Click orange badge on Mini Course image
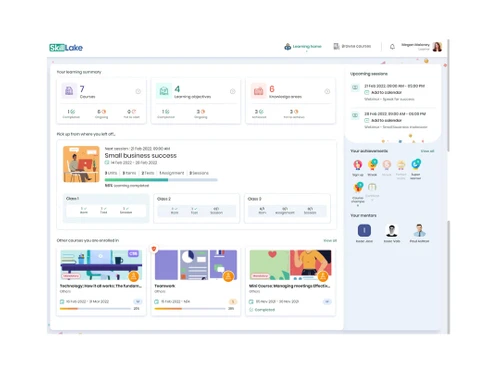This screenshot has width=500, height=375. coord(323,276)
